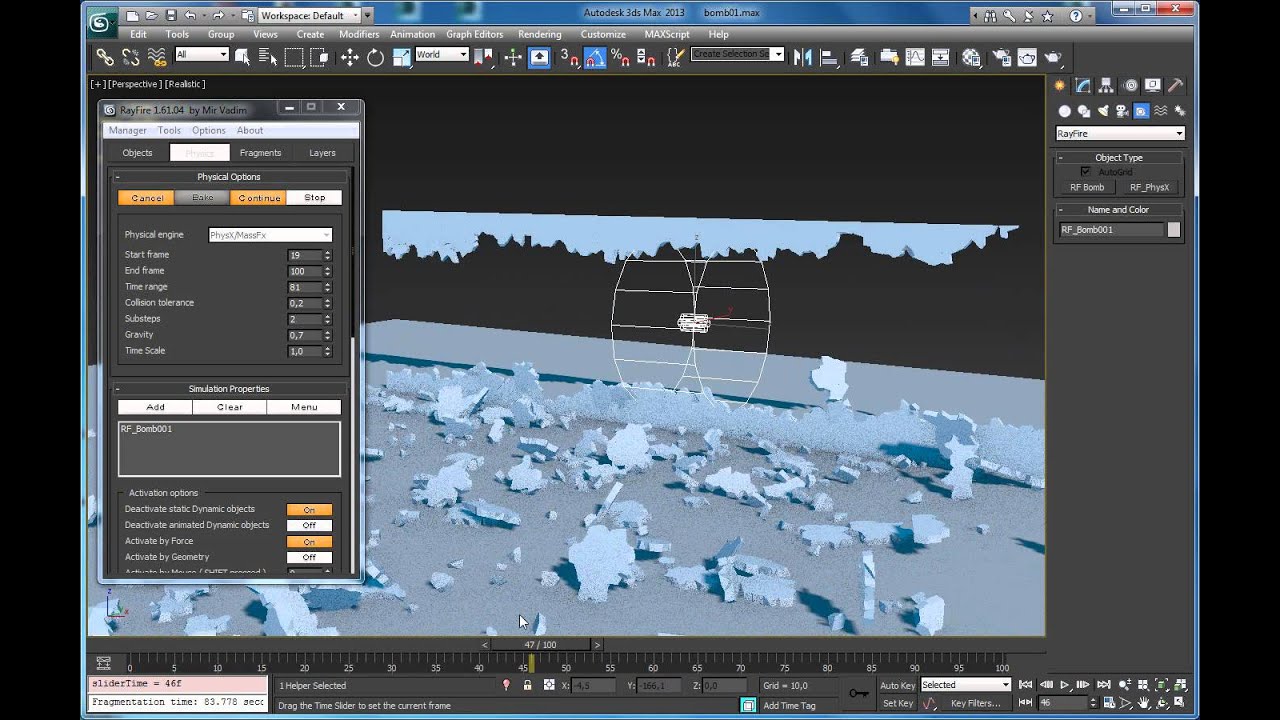The width and height of the screenshot is (1280, 720).
Task: Click the RF_Bomb001 name field
Action: click(1112, 230)
